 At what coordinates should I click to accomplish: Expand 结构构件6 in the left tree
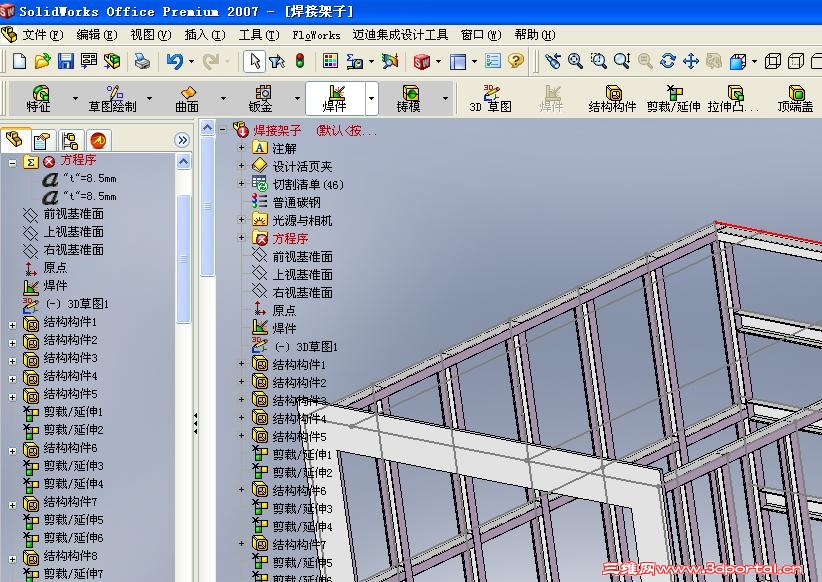12,451
